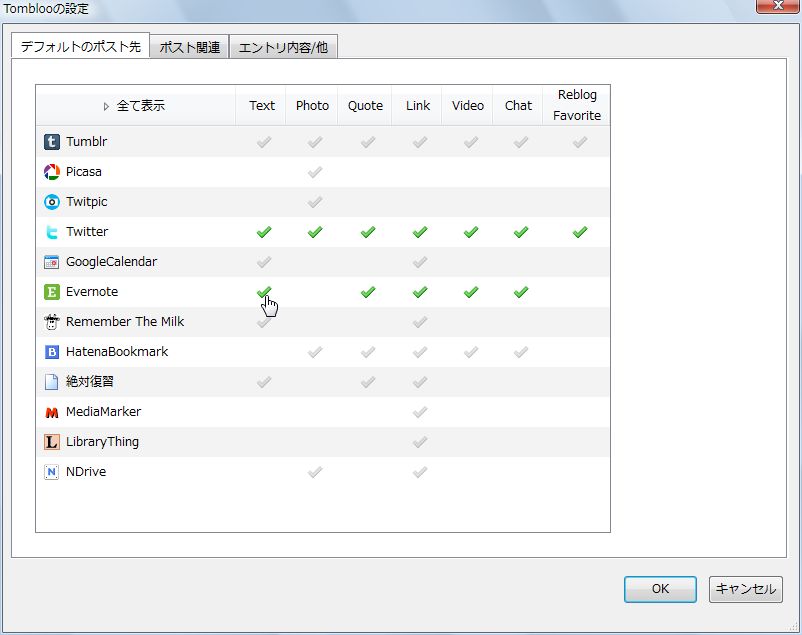The width and height of the screenshot is (802, 635).
Task: Enable Quote posting for 絶対復習
Action: click(368, 382)
